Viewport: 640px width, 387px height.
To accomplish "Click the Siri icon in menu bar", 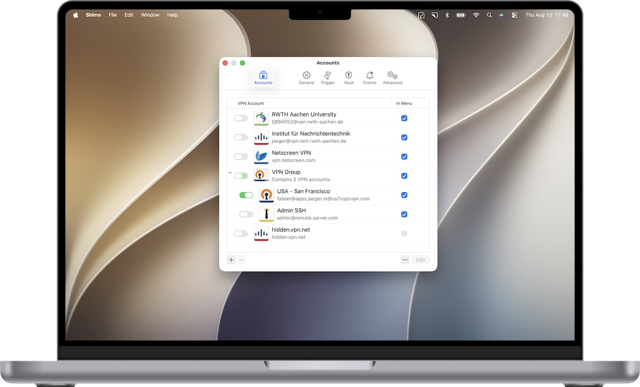I will pos(501,15).
